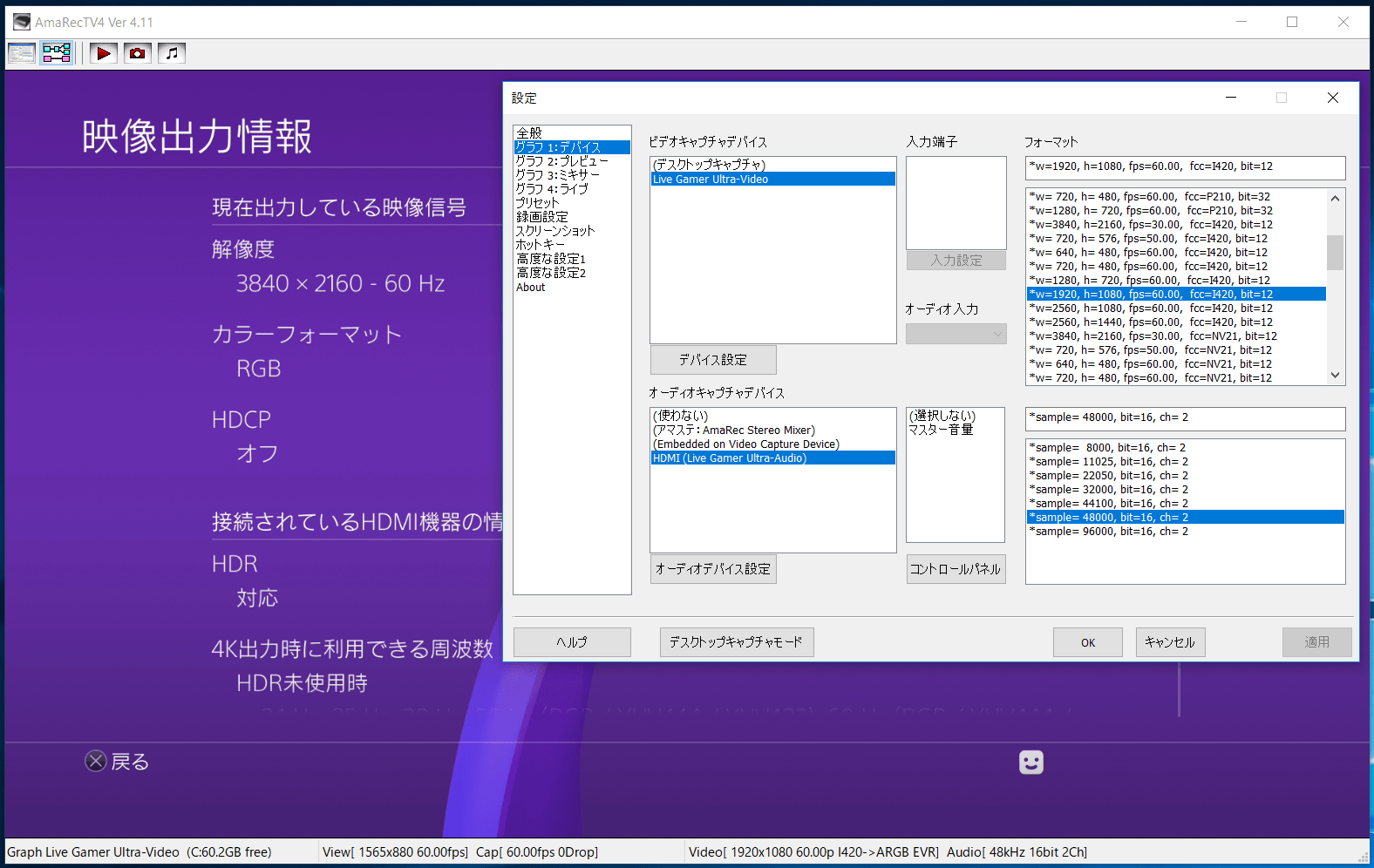Minimize the 設定 dialog

point(1231,98)
